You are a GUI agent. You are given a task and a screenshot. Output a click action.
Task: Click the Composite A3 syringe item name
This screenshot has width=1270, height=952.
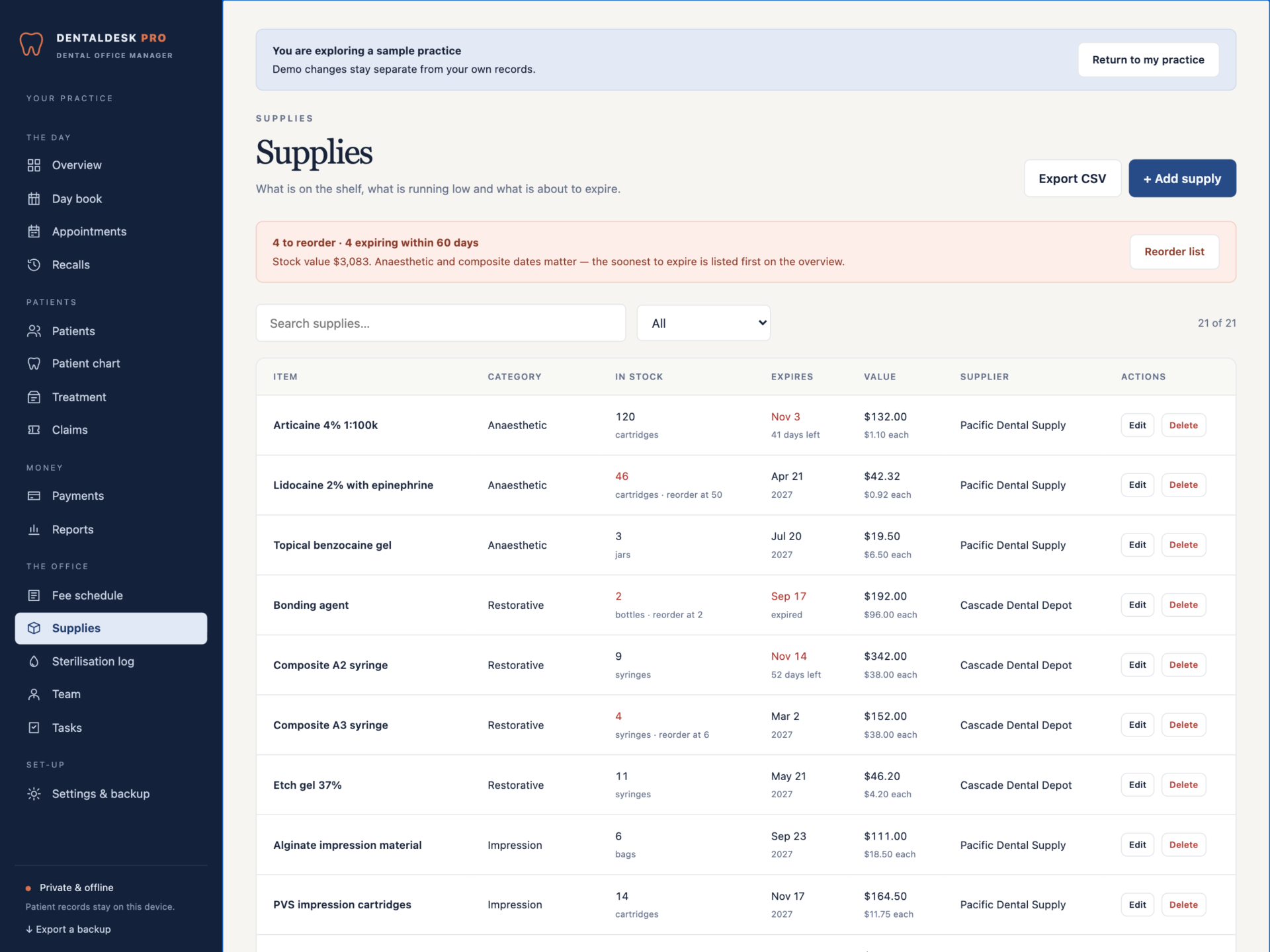pyautogui.click(x=331, y=725)
